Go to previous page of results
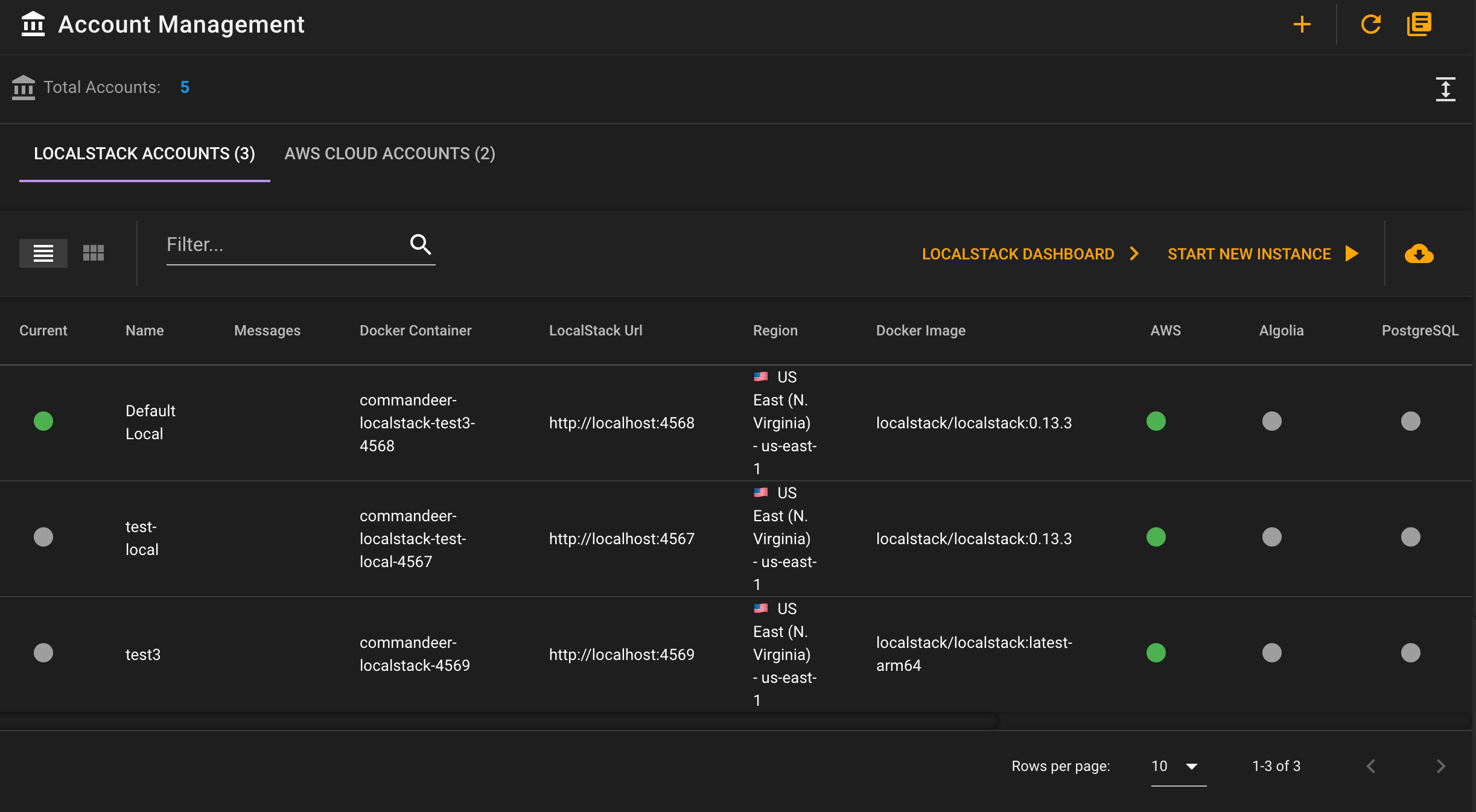This screenshot has width=1476, height=812. tap(1371, 766)
